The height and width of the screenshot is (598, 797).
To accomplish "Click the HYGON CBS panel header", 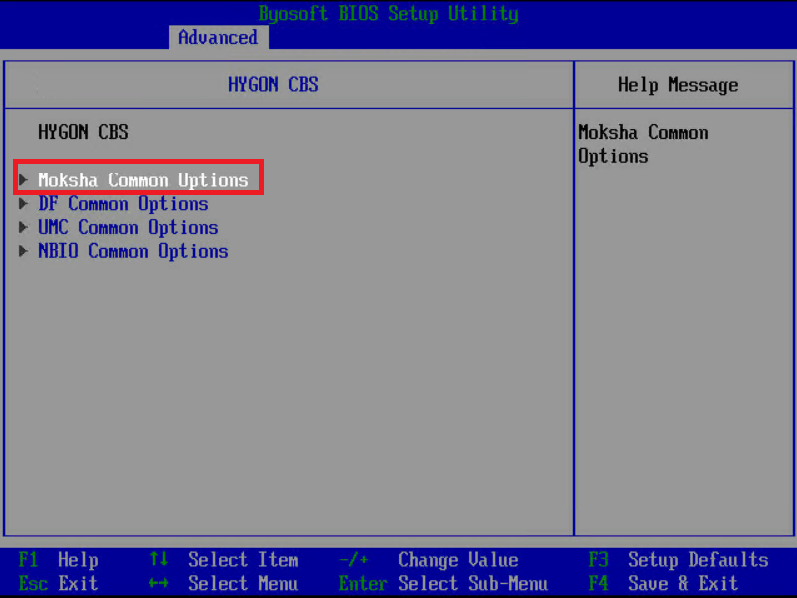I will point(273,84).
